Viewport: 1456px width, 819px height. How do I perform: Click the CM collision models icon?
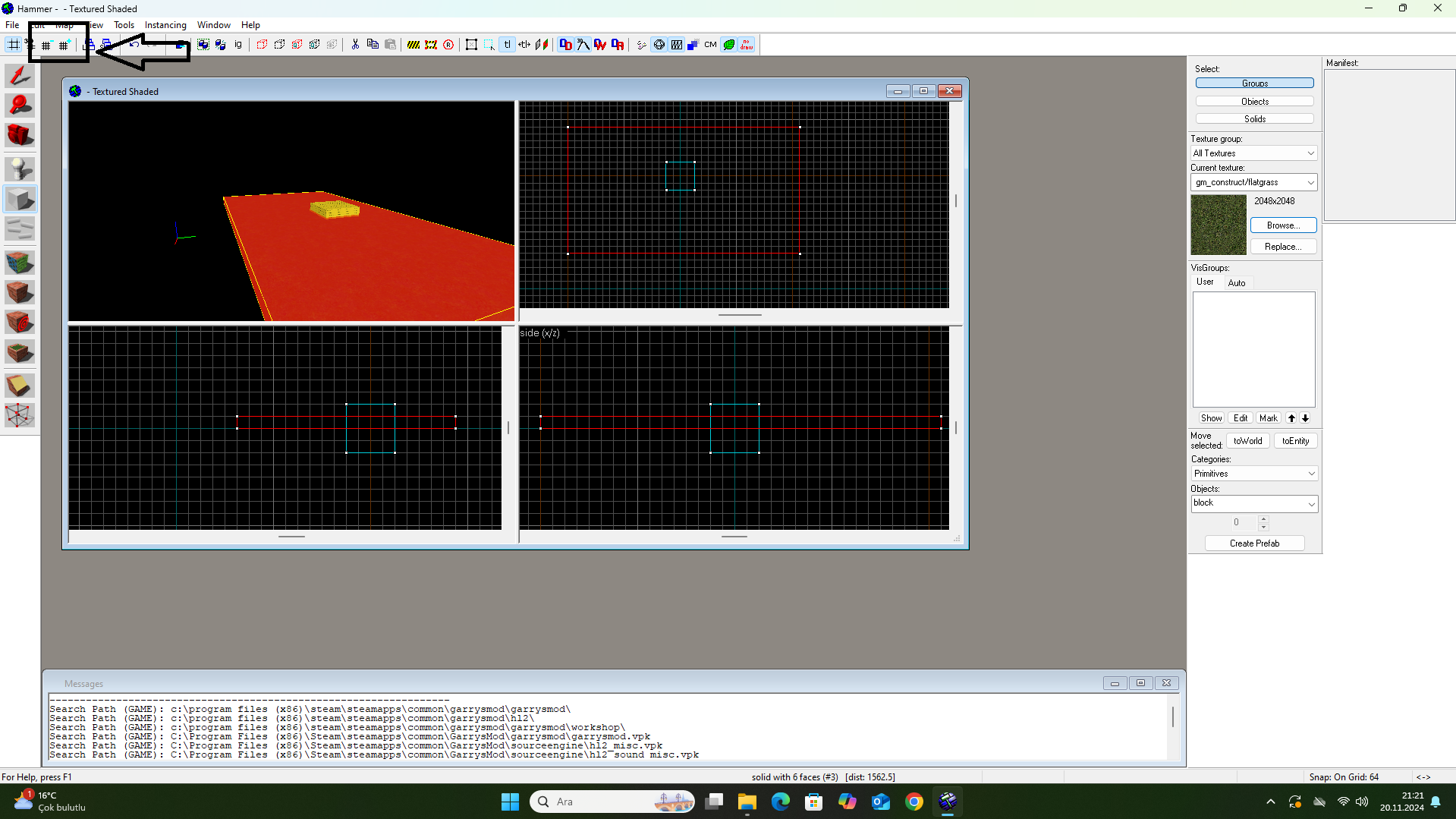[x=710, y=45]
